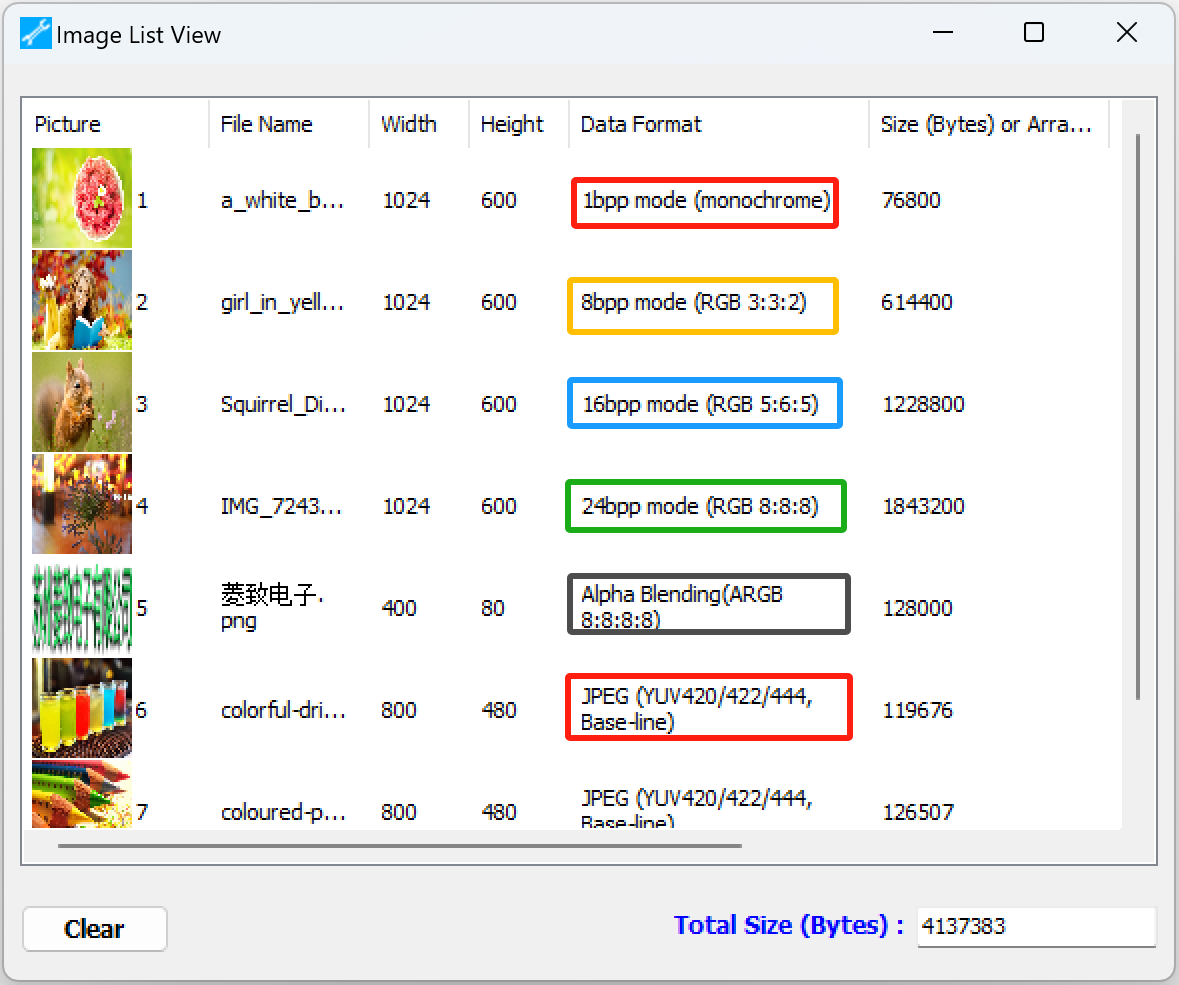The width and height of the screenshot is (1179, 985).
Task: Click the wrench app icon in title bar
Action: [x=35, y=34]
